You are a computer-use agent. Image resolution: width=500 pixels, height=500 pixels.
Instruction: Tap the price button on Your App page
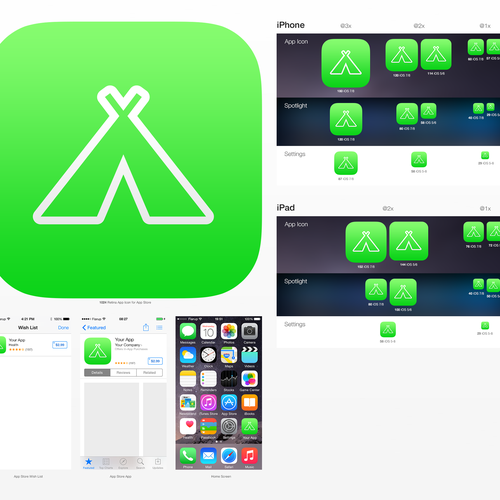[155, 361]
